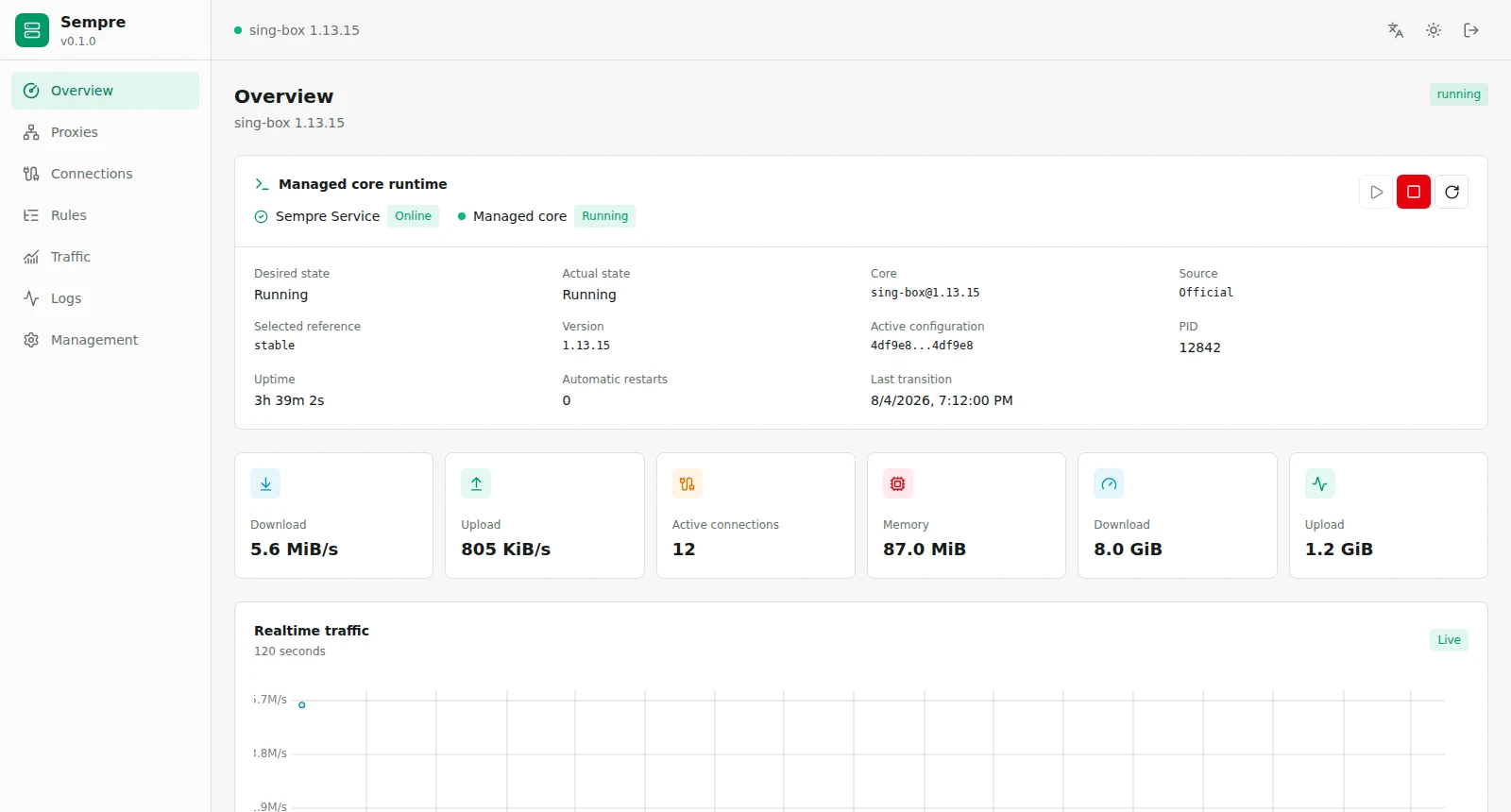Click the 1.2 GiB total upload value
Viewport: 1511px width, 812px height.
click(x=1339, y=550)
